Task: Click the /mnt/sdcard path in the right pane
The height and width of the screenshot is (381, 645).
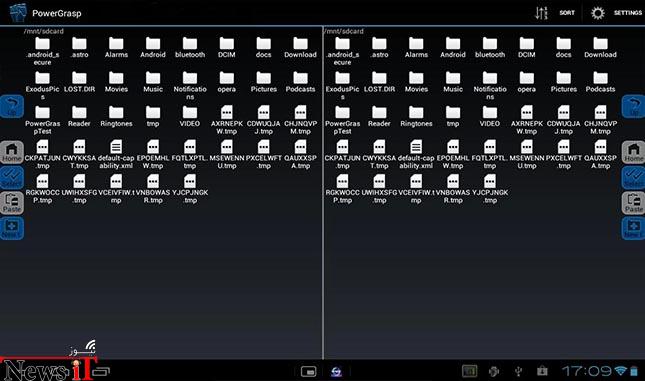Action: point(344,31)
